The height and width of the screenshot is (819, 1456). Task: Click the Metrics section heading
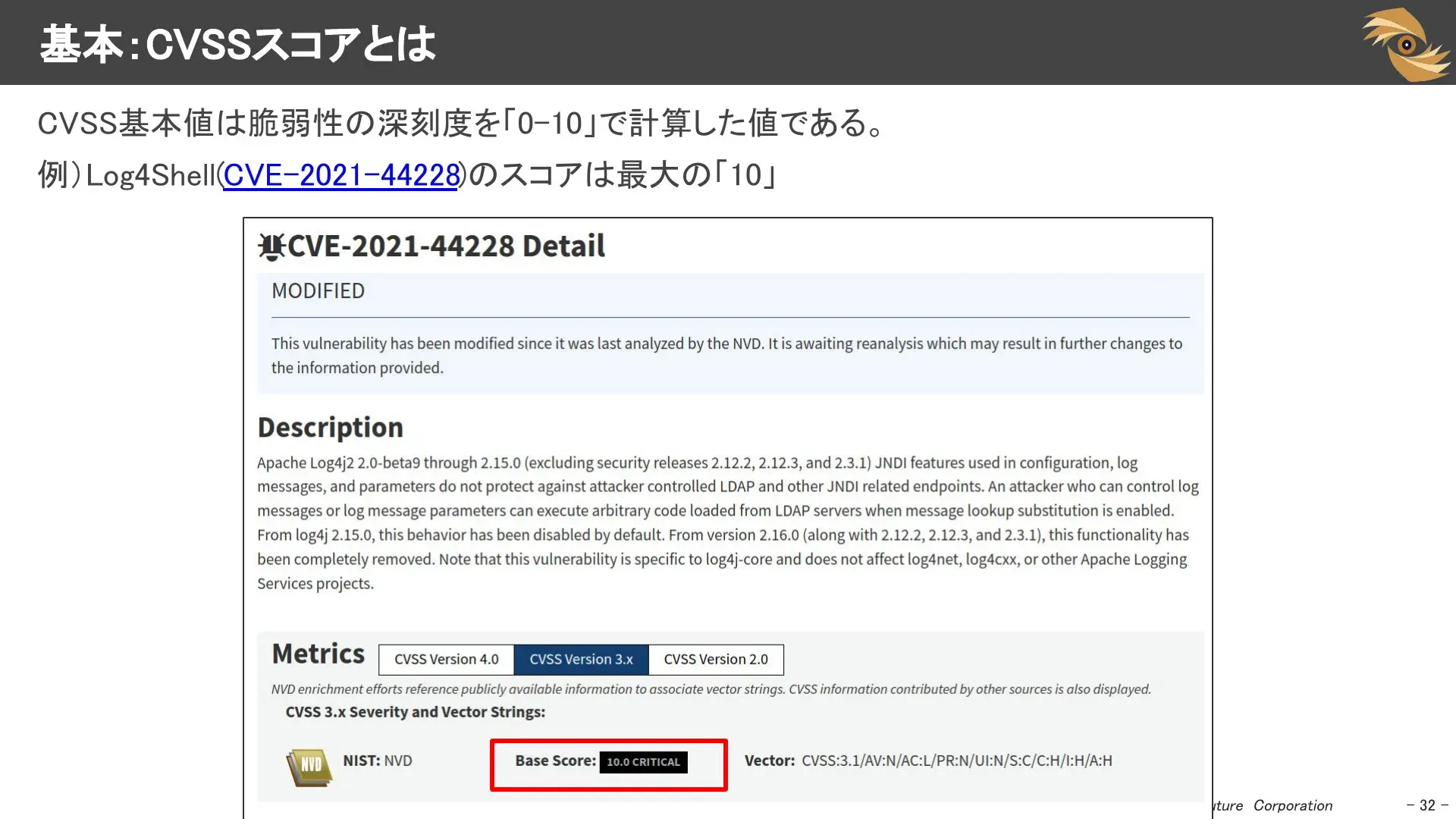coord(317,654)
